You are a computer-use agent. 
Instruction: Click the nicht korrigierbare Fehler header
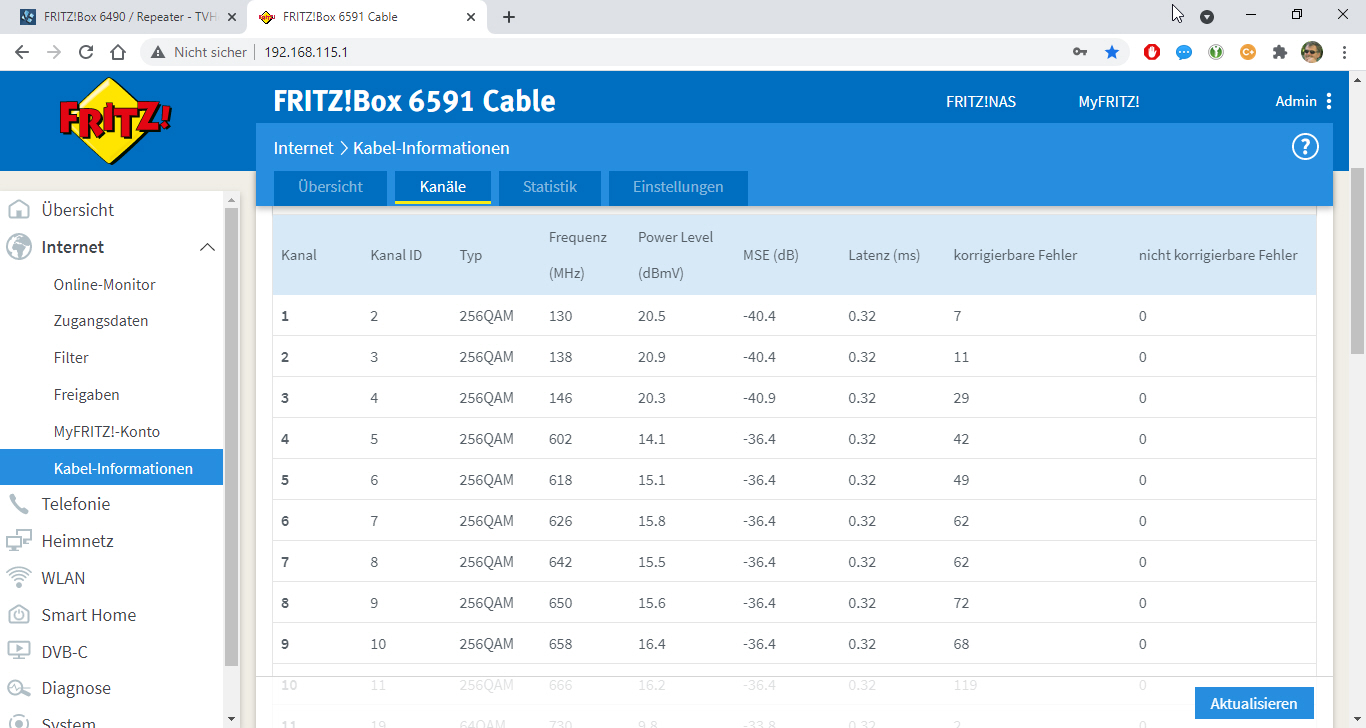[x=1218, y=255]
